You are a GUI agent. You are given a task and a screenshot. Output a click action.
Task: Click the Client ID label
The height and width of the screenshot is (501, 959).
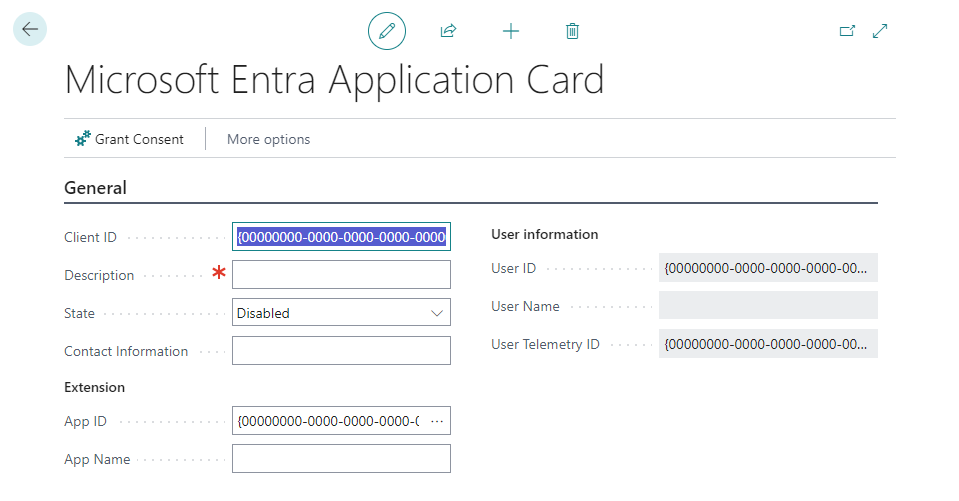click(x=90, y=237)
